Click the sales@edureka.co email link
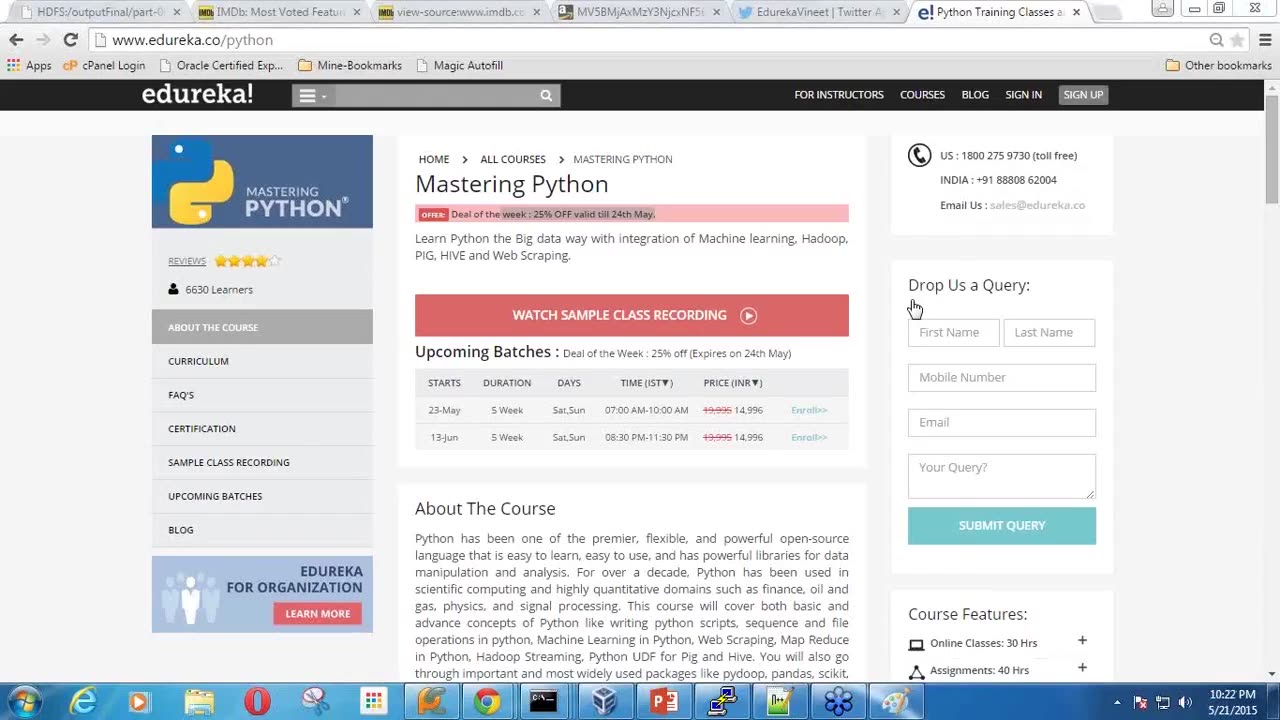Image resolution: width=1280 pixels, height=720 pixels. coord(1037,205)
